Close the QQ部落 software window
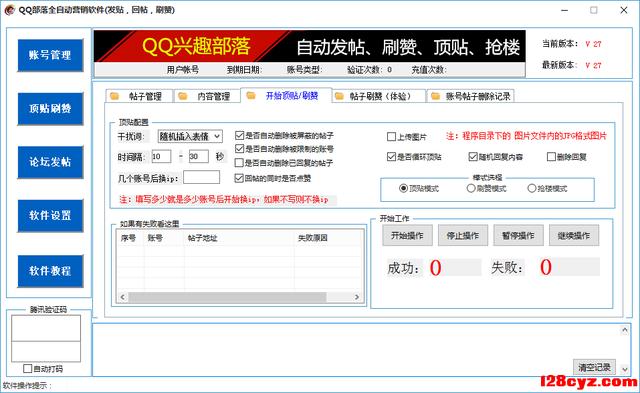This screenshot has height=393, width=640. (624, 10)
